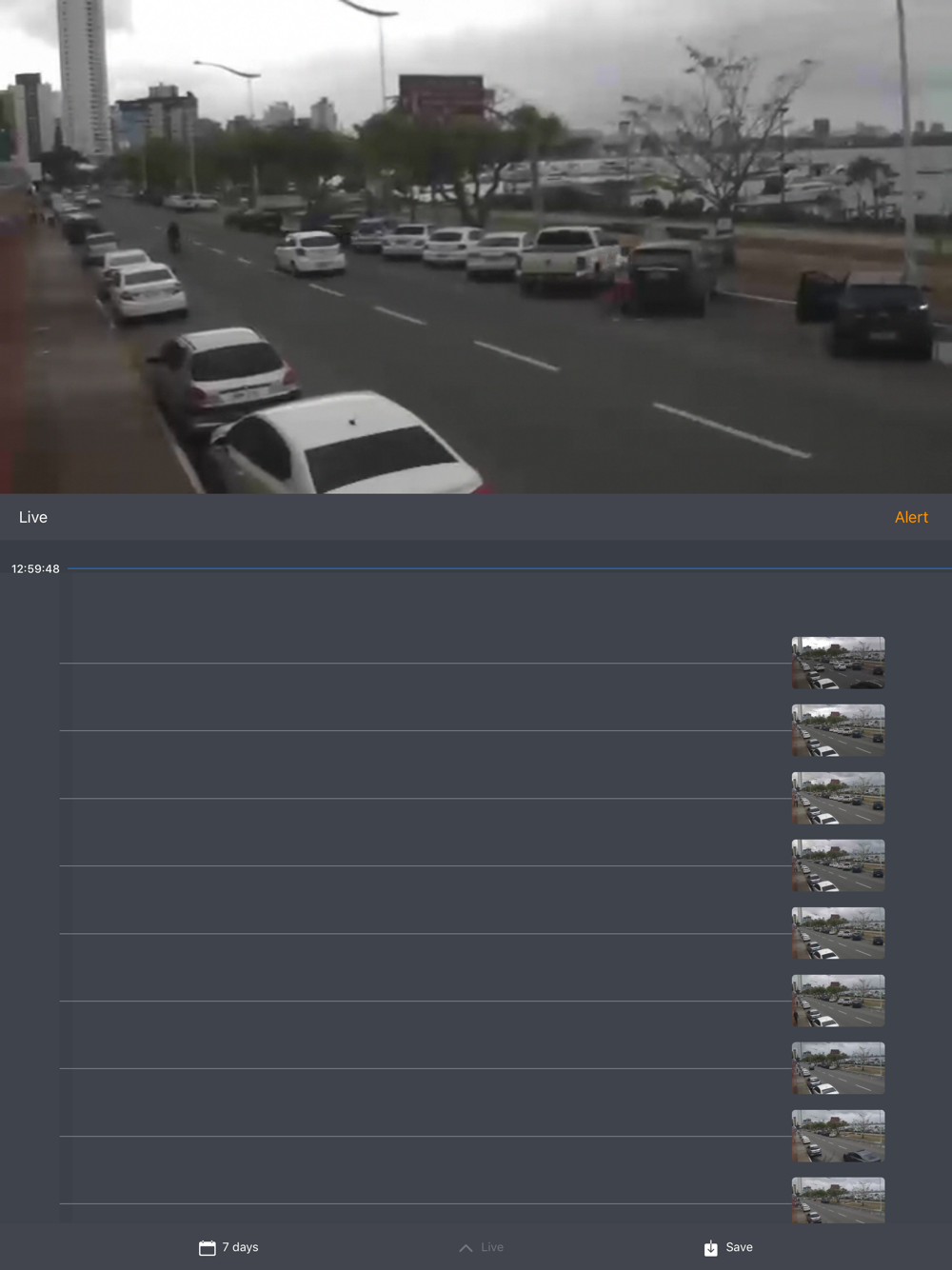
Task: Play the seventh recording thumbnail in timeline
Action: click(838, 1068)
